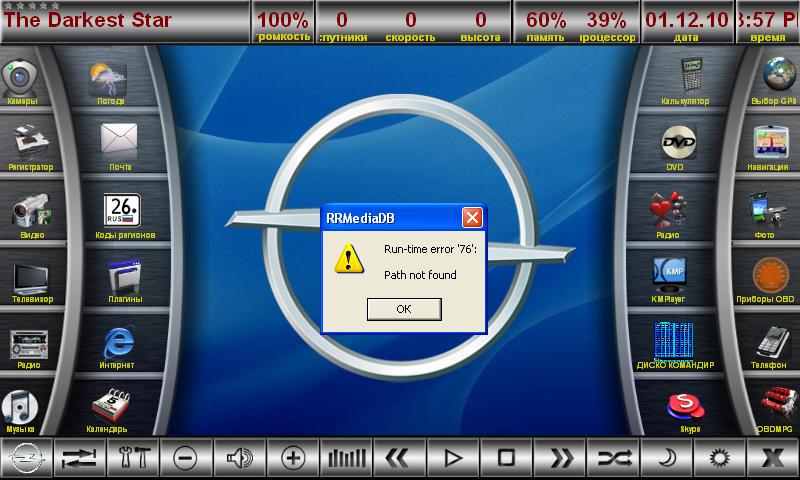The width and height of the screenshot is (800, 480).
Task: Increase volume with the plus button
Action: tap(293, 458)
